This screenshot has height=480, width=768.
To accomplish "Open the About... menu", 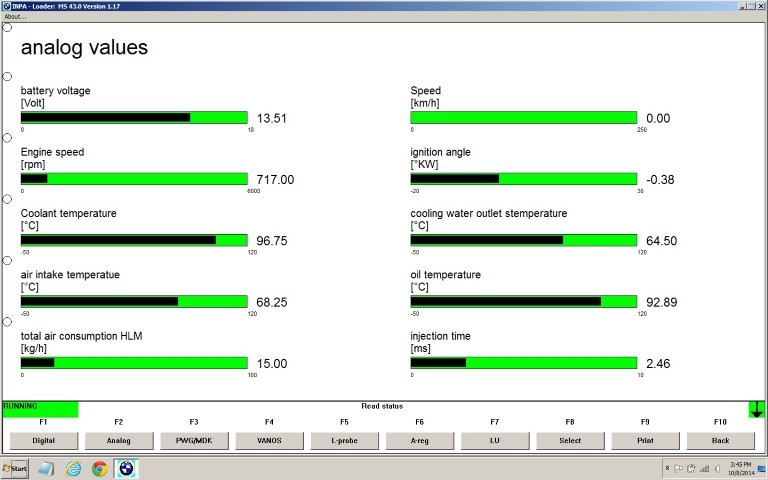I will 15,16.
